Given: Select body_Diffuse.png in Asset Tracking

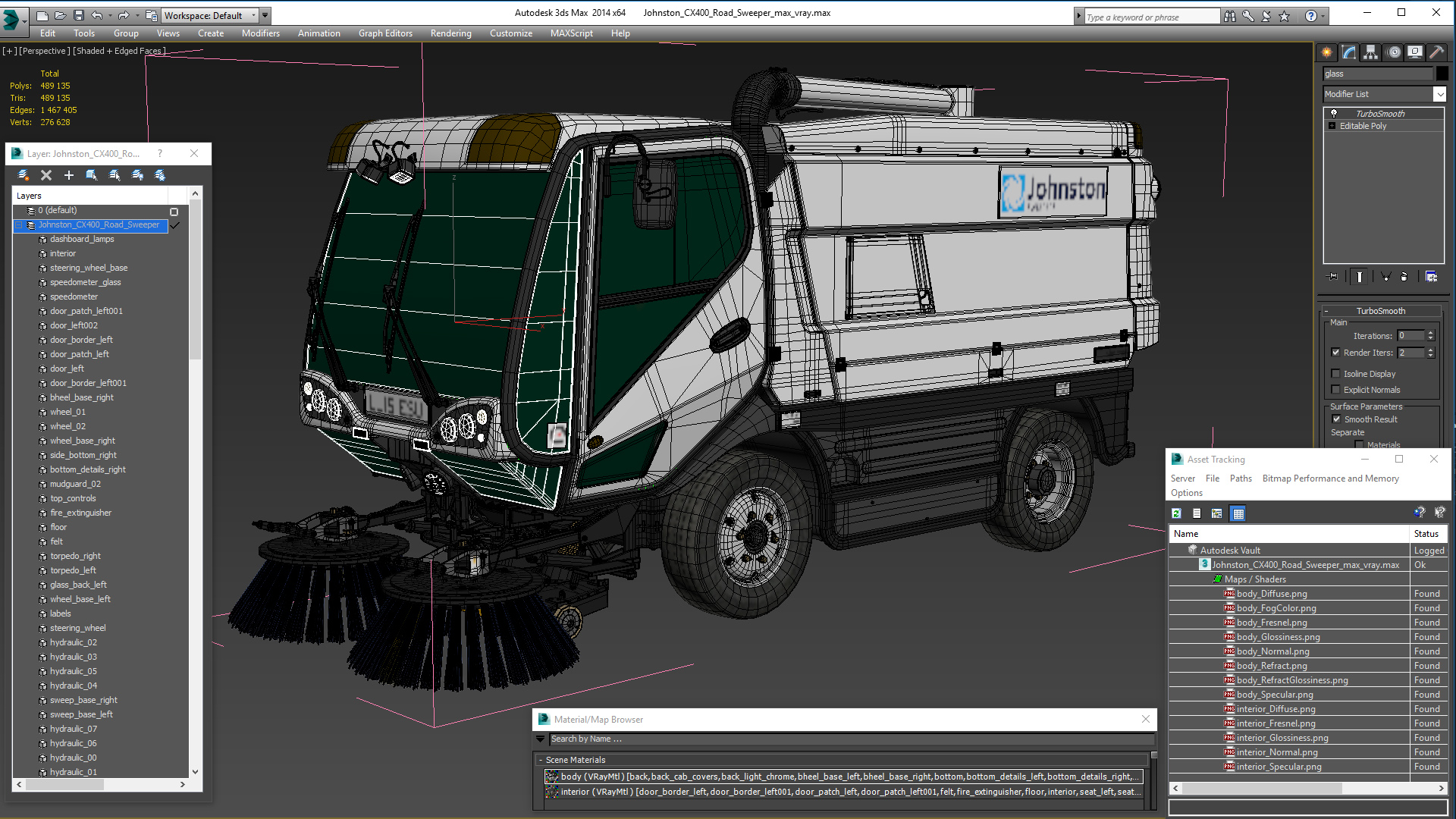Looking at the screenshot, I should (1272, 594).
